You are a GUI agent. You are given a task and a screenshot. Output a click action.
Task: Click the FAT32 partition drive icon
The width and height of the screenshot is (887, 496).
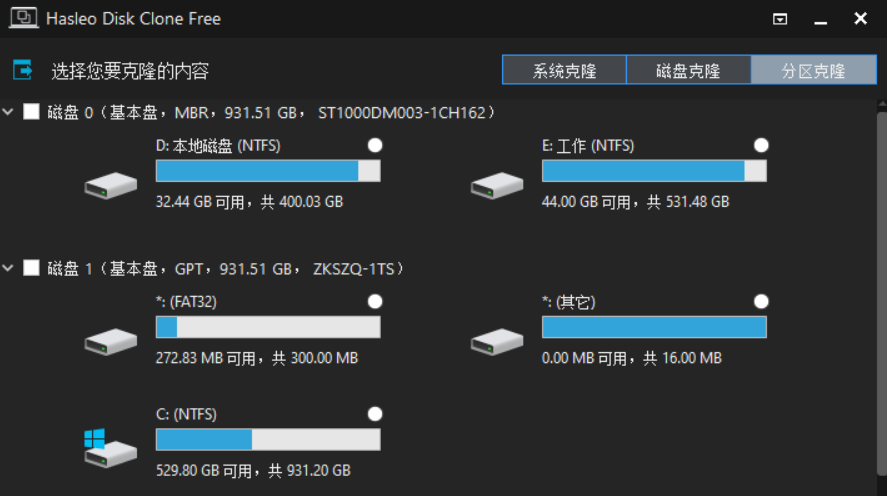pos(110,340)
